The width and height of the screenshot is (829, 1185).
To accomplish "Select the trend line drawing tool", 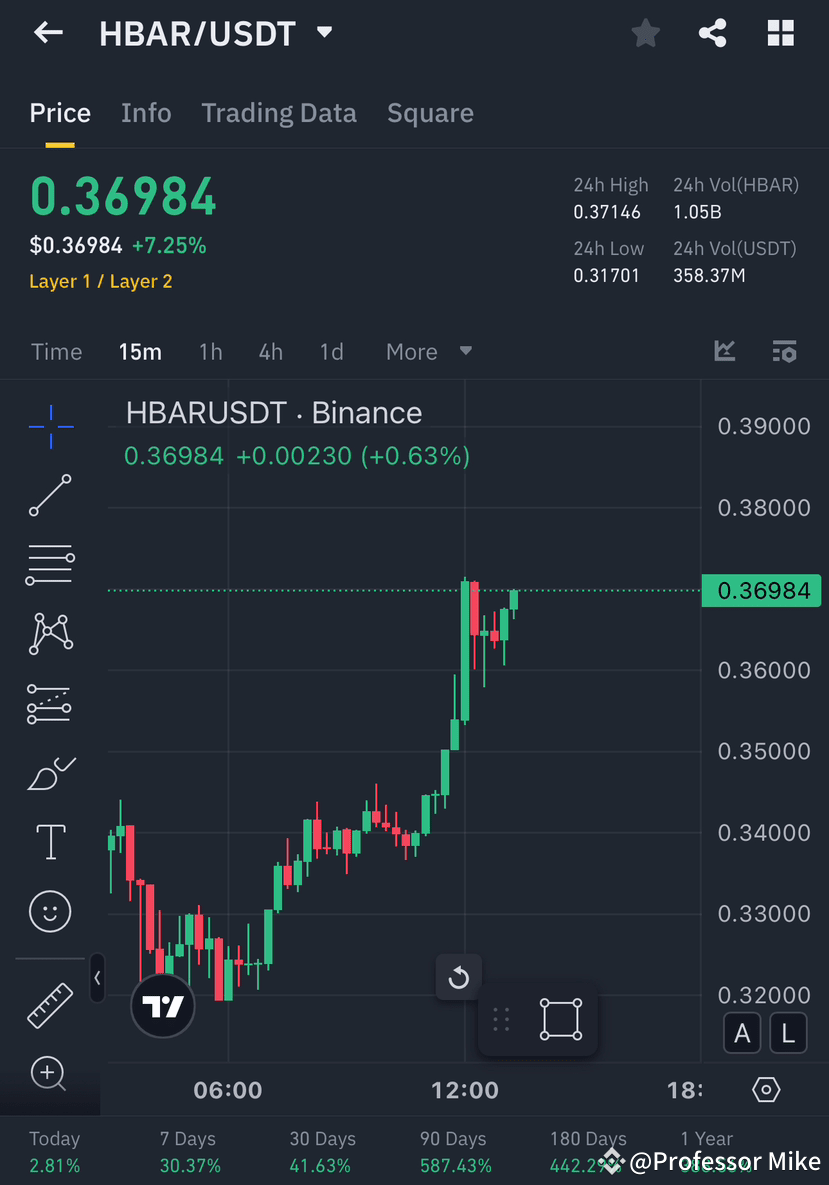I will tap(50, 496).
